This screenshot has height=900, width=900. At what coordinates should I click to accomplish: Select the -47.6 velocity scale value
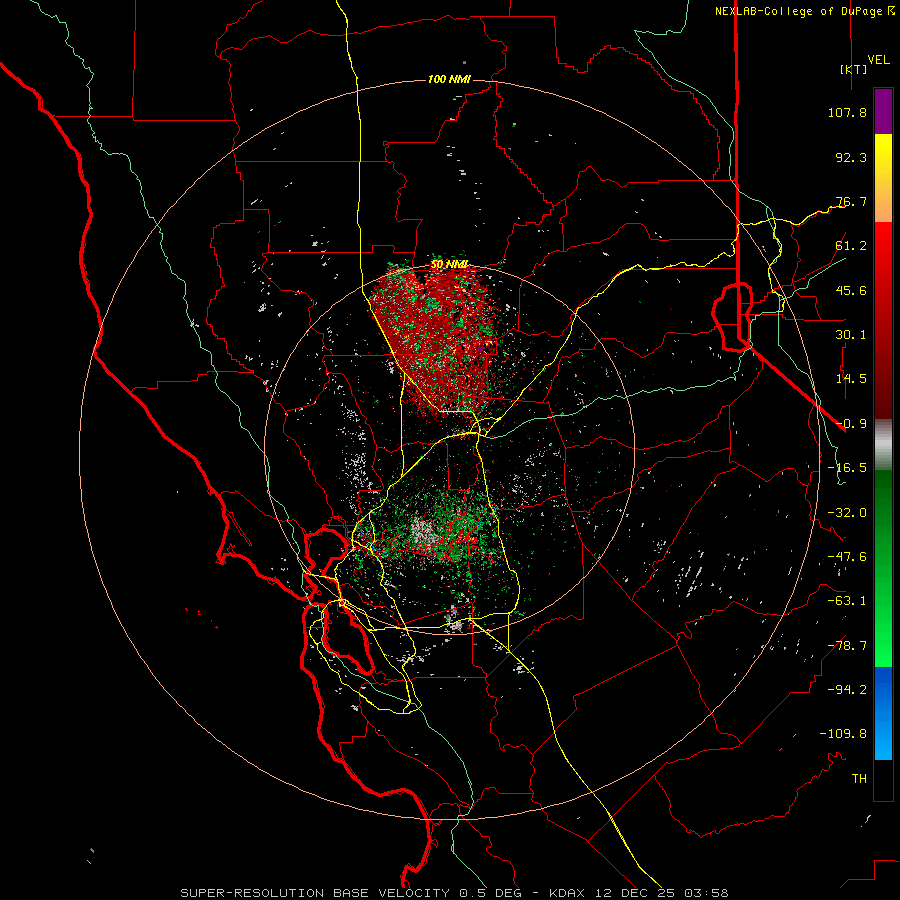pyautogui.click(x=847, y=557)
